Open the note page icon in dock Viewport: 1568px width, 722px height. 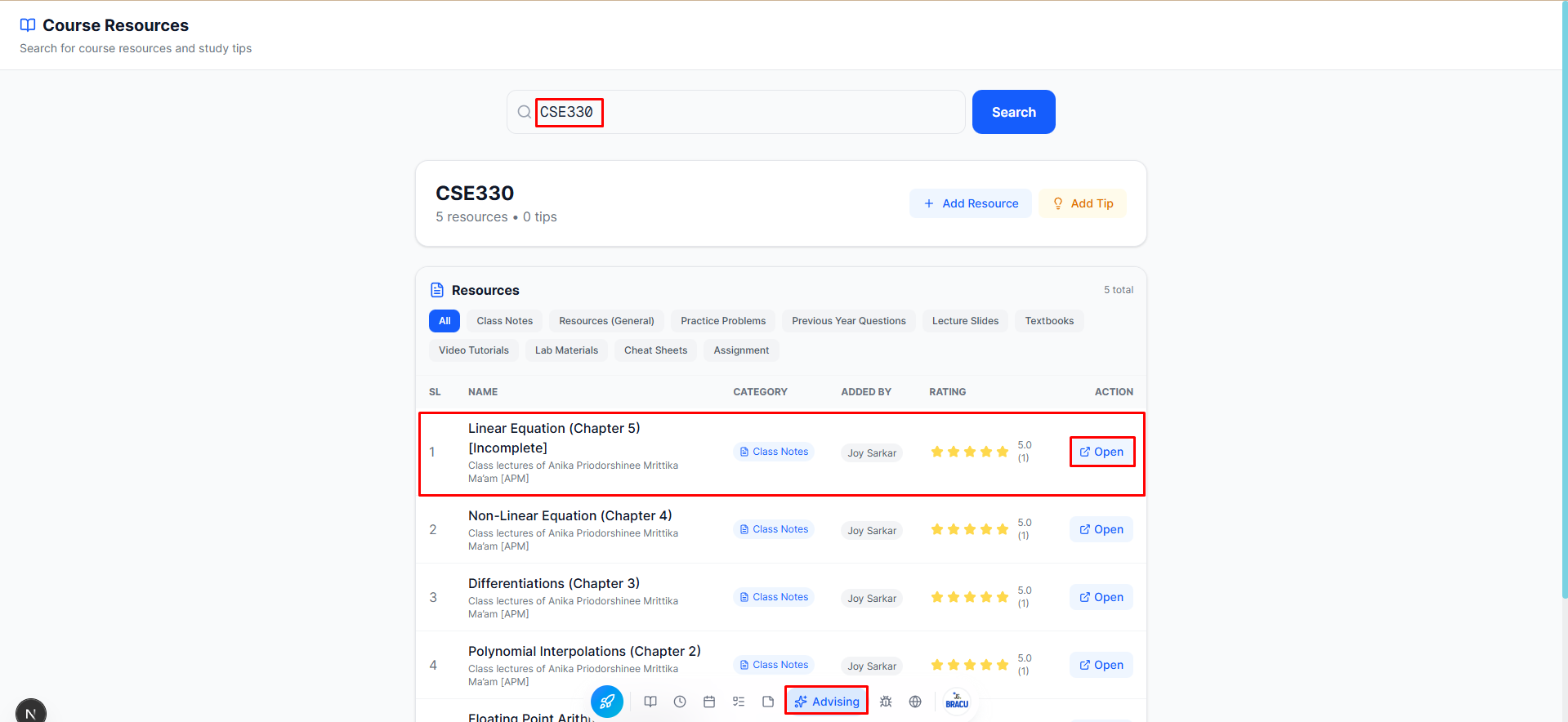point(768,702)
